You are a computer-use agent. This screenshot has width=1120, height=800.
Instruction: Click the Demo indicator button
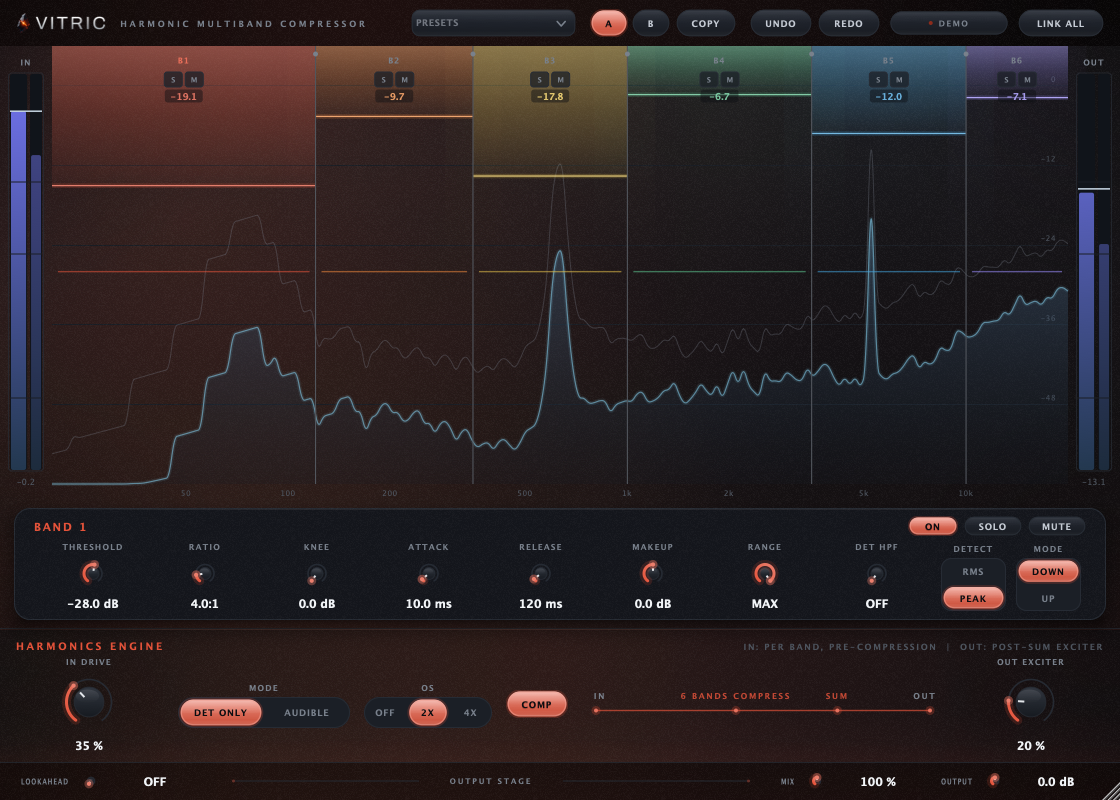pos(949,24)
